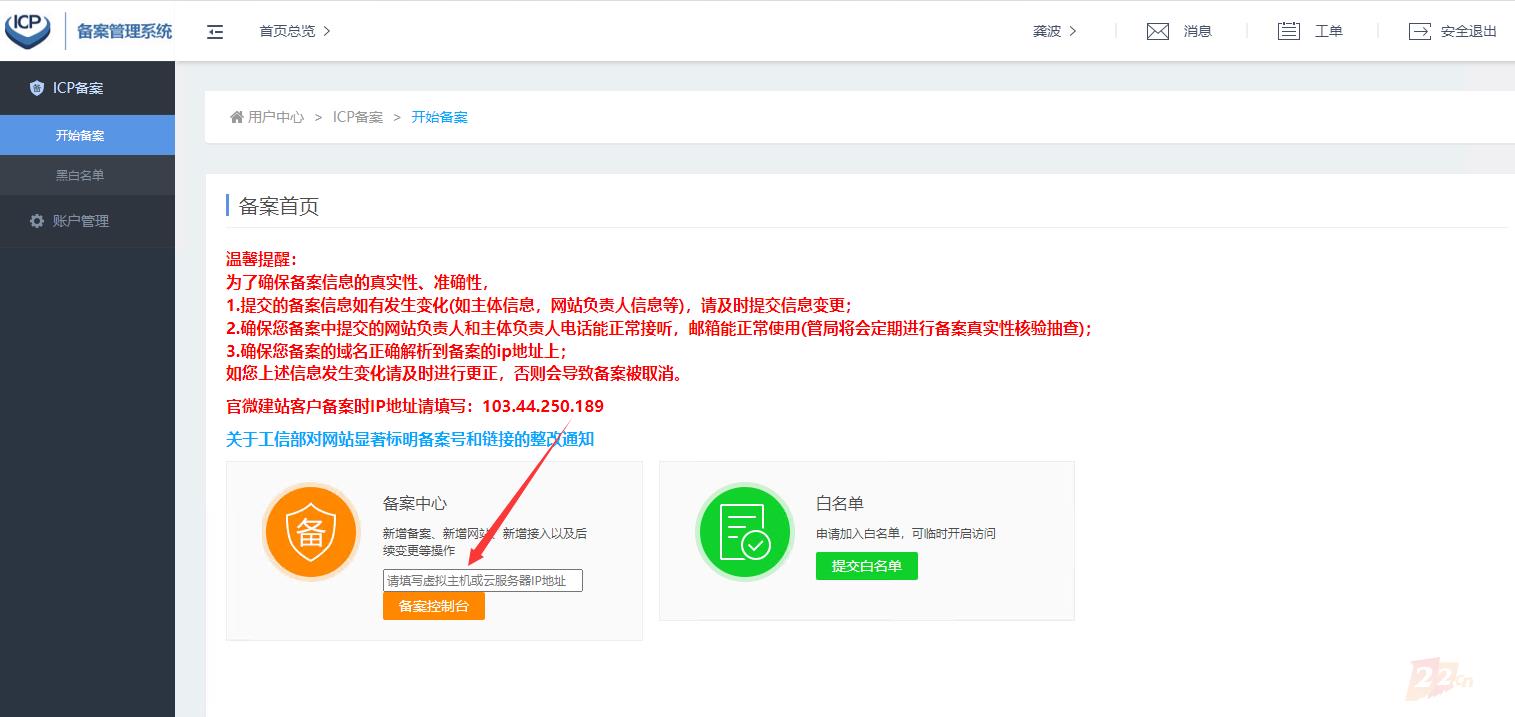Click the 用户中心 home icon in breadcrumb
The width and height of the screenshot is (1515, 717).
[x=236, y=117]
